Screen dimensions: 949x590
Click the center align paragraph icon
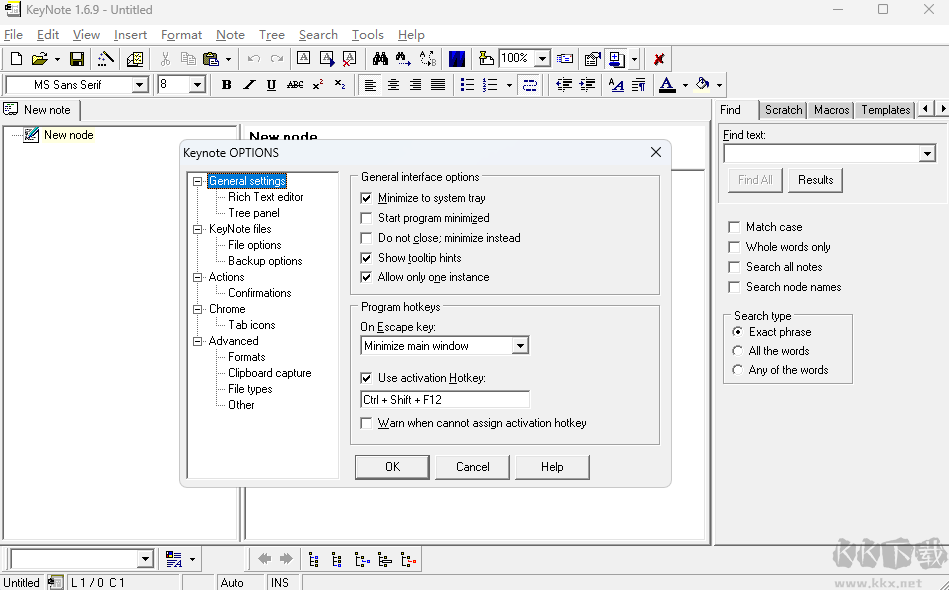[393, 85]
